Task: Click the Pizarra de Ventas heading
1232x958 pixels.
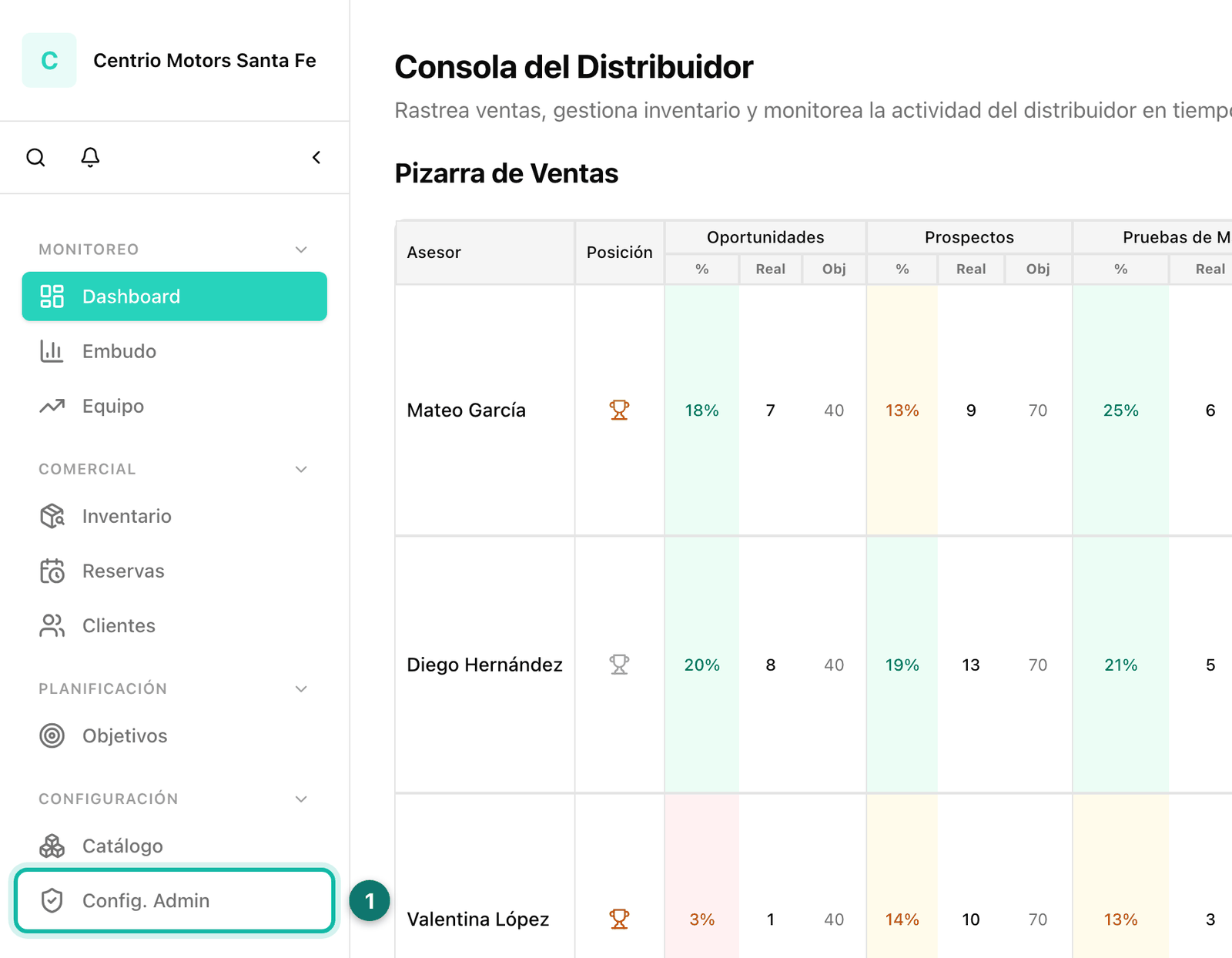Action: pos(507,173)
